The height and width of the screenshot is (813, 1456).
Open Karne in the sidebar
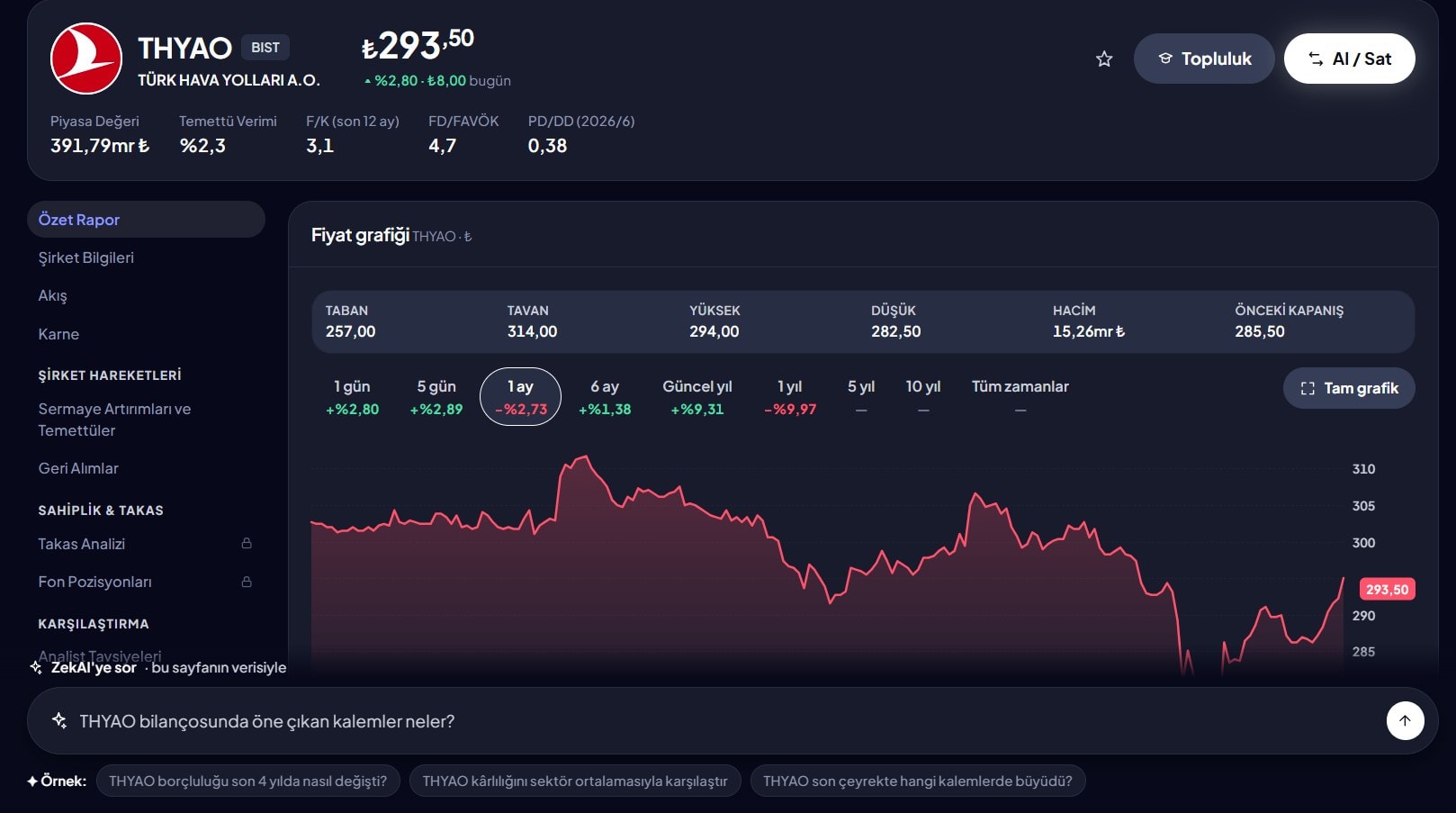(x=146, y=334)
